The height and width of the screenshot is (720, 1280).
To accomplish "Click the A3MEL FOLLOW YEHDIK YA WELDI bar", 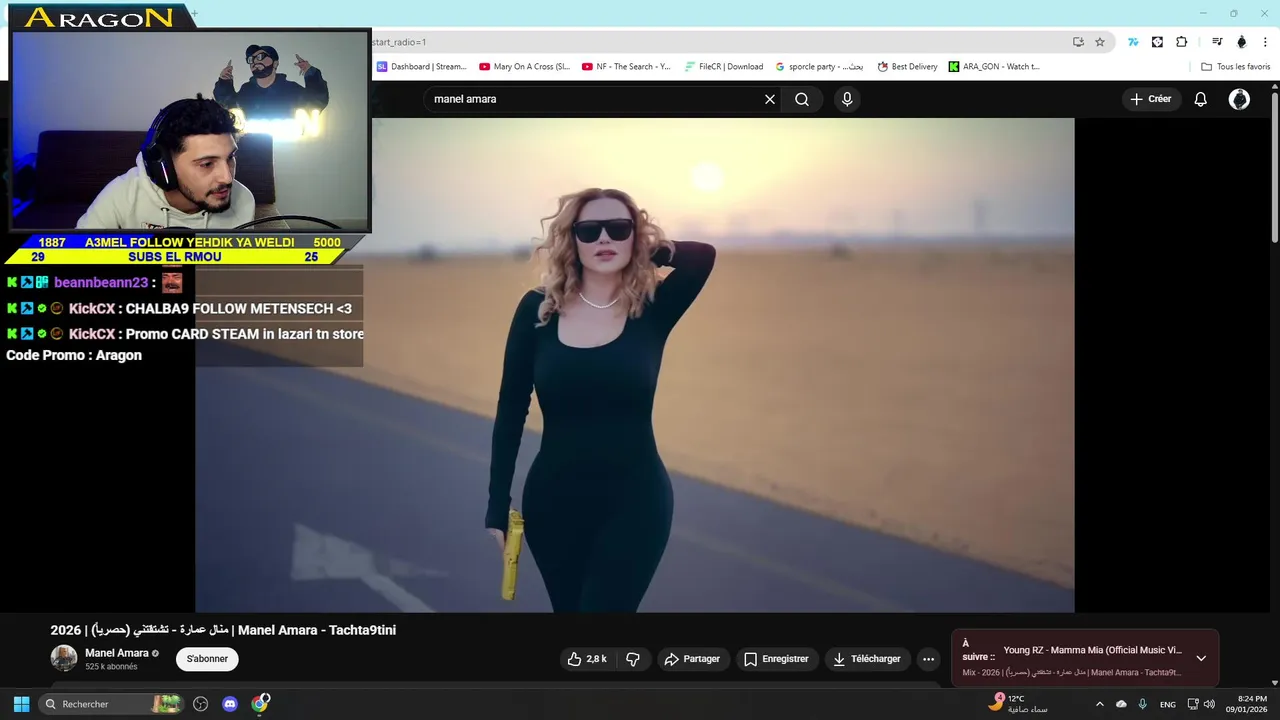I will 189,242.
